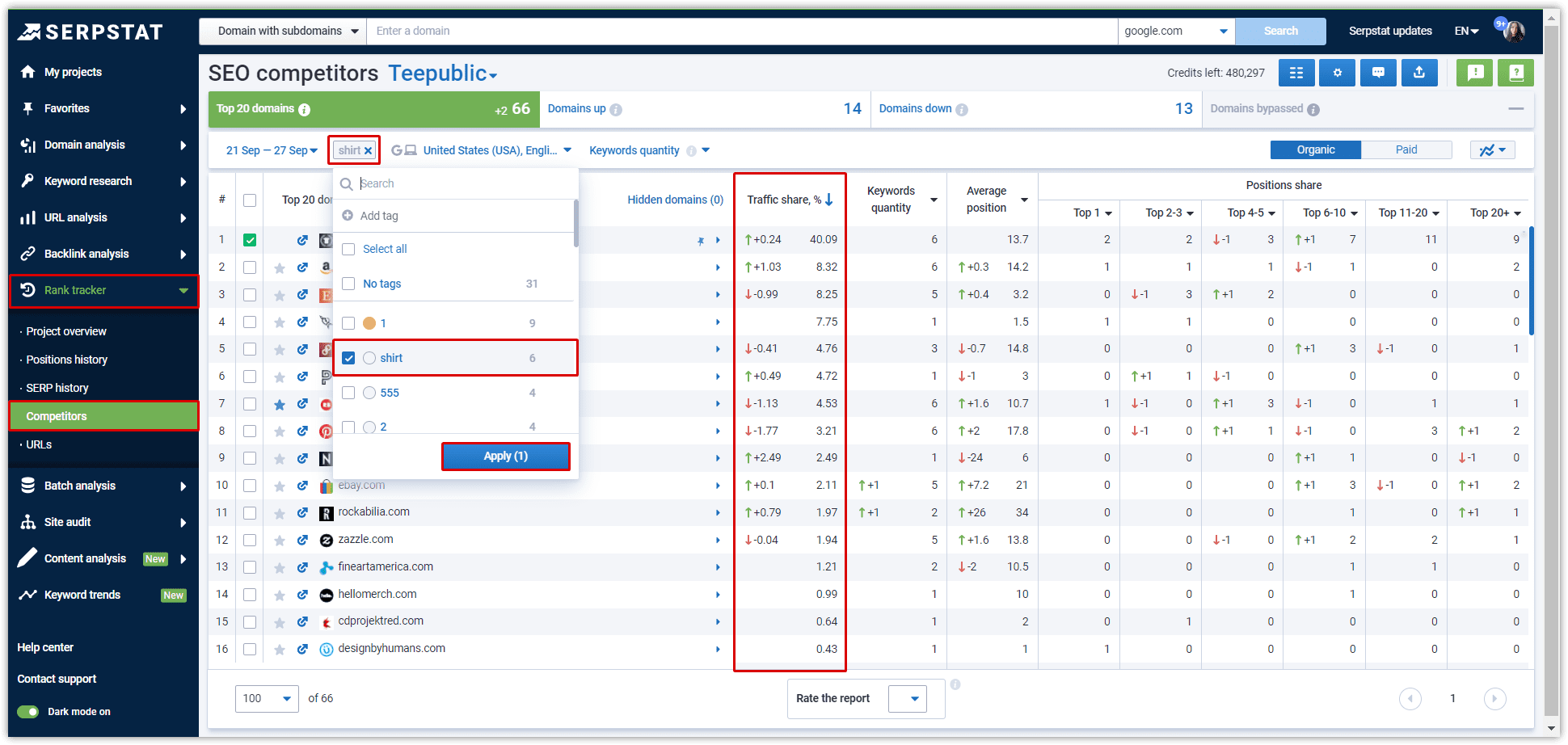Click the Enter a domain search field

740,32
